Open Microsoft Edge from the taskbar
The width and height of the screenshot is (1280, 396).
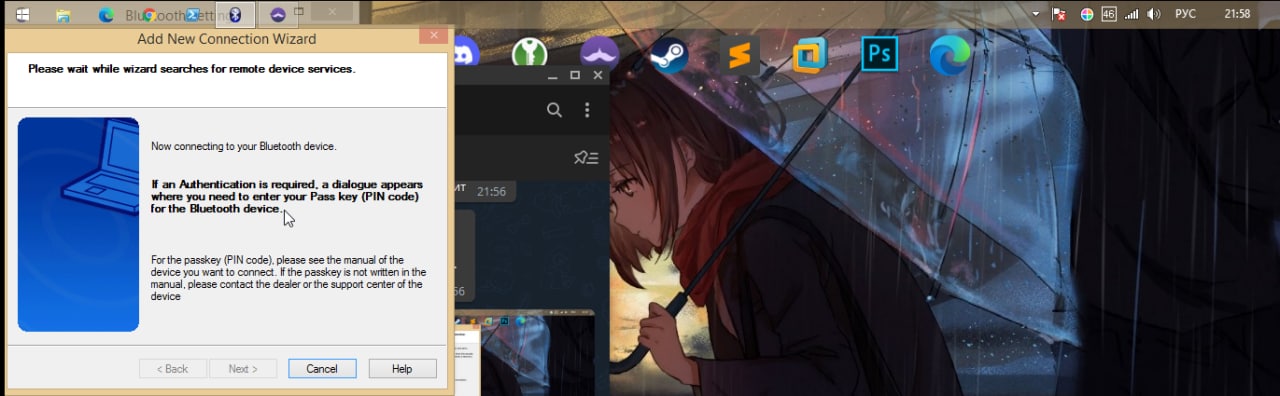[106, 14]
